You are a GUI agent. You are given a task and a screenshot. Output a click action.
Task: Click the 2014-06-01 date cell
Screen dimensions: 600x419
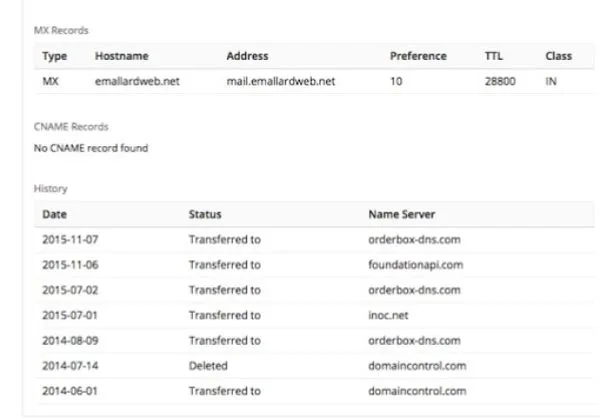[x=70, y=391]
